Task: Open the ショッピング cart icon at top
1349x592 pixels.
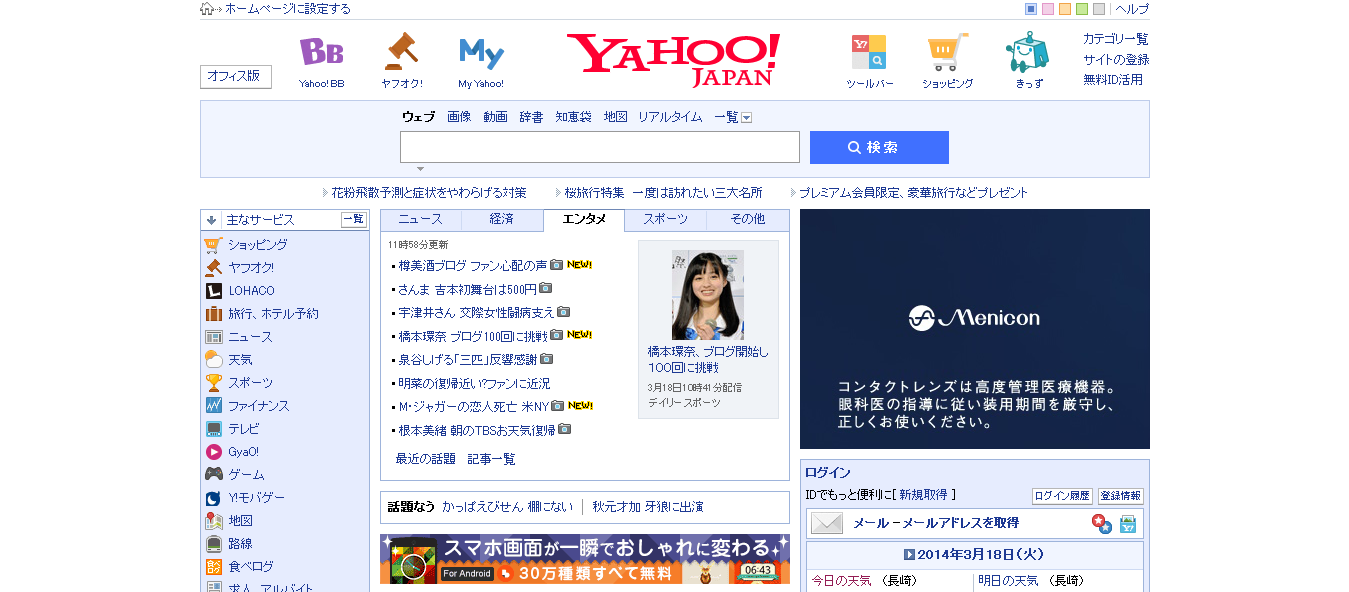Action: [x=947, y=52]
